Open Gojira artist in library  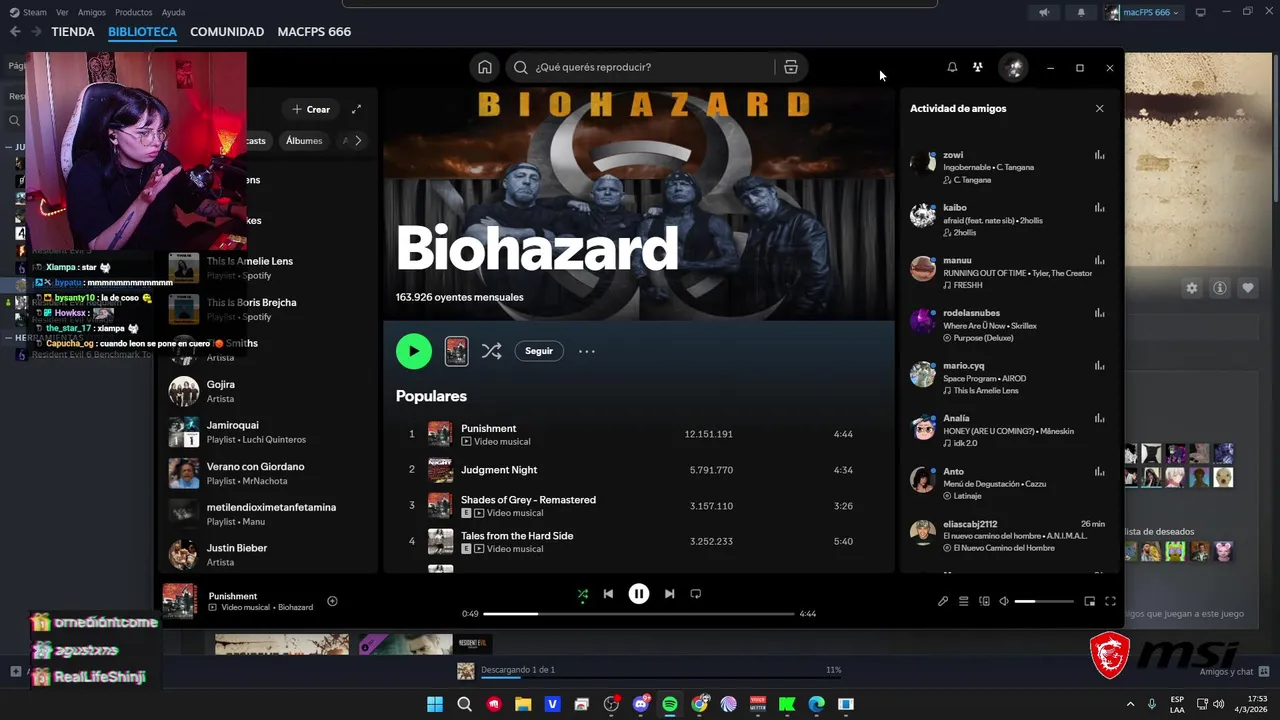270,391
